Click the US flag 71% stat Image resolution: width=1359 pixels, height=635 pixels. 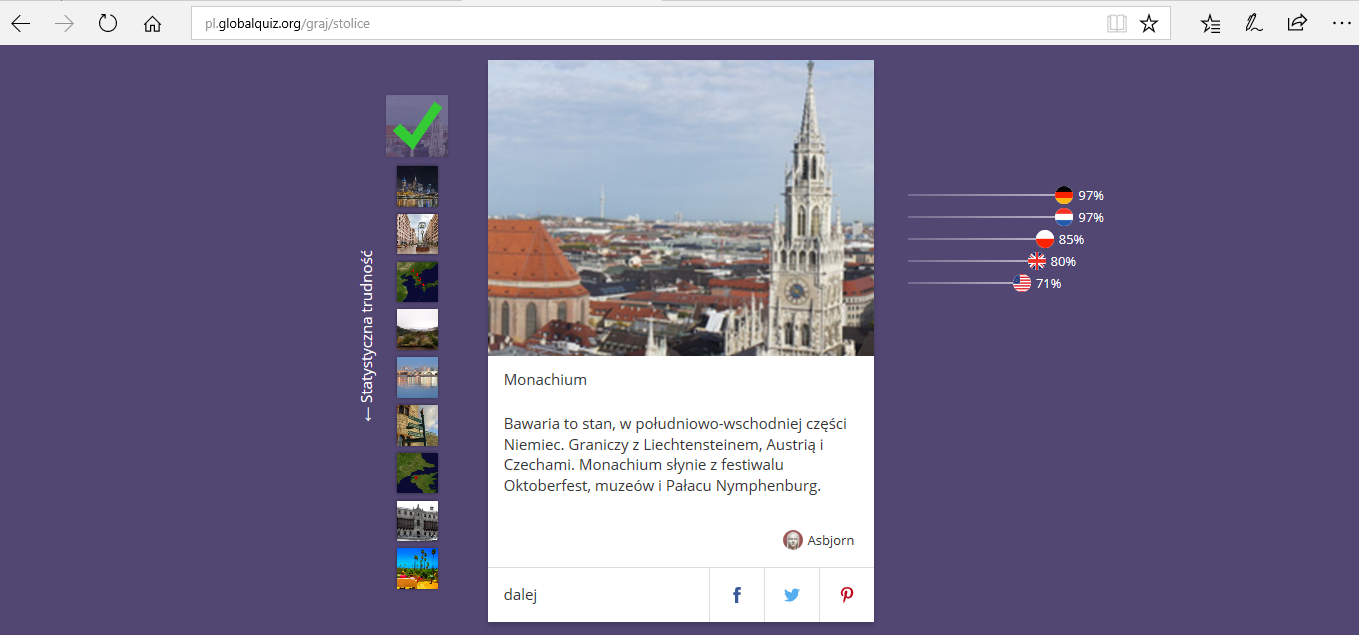pos(1022,283)
